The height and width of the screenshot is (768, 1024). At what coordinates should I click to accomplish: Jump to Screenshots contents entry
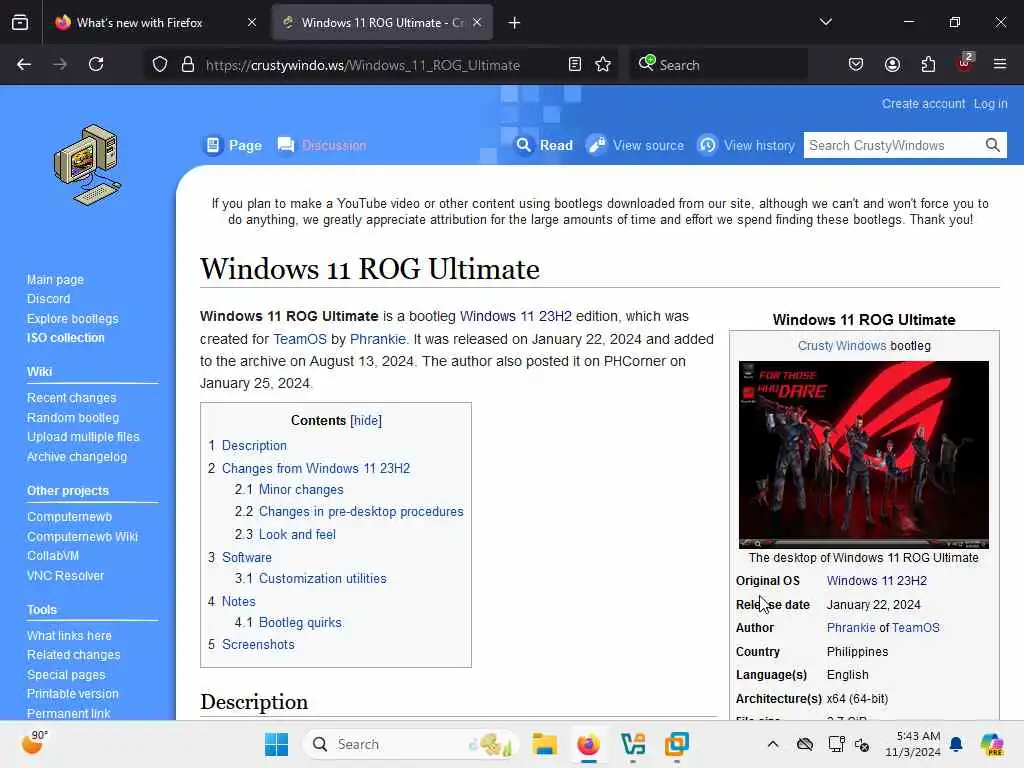tap(258, 645)
